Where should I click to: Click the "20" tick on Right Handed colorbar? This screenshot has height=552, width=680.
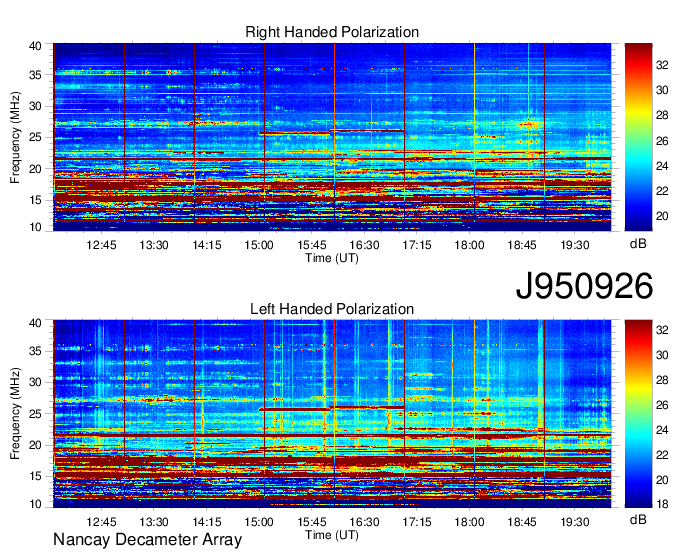pyautogui.click(x=662, y=216)
